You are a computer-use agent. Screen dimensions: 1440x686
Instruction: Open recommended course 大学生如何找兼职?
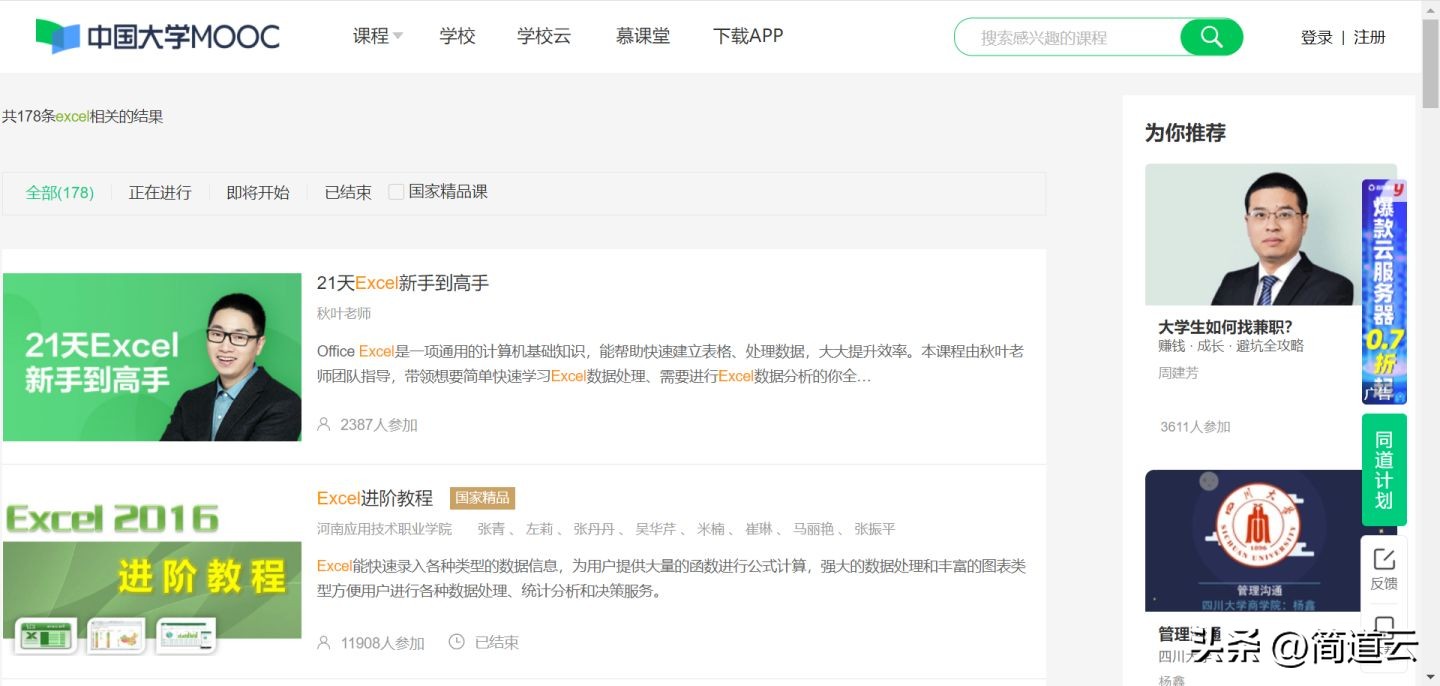1225,327
